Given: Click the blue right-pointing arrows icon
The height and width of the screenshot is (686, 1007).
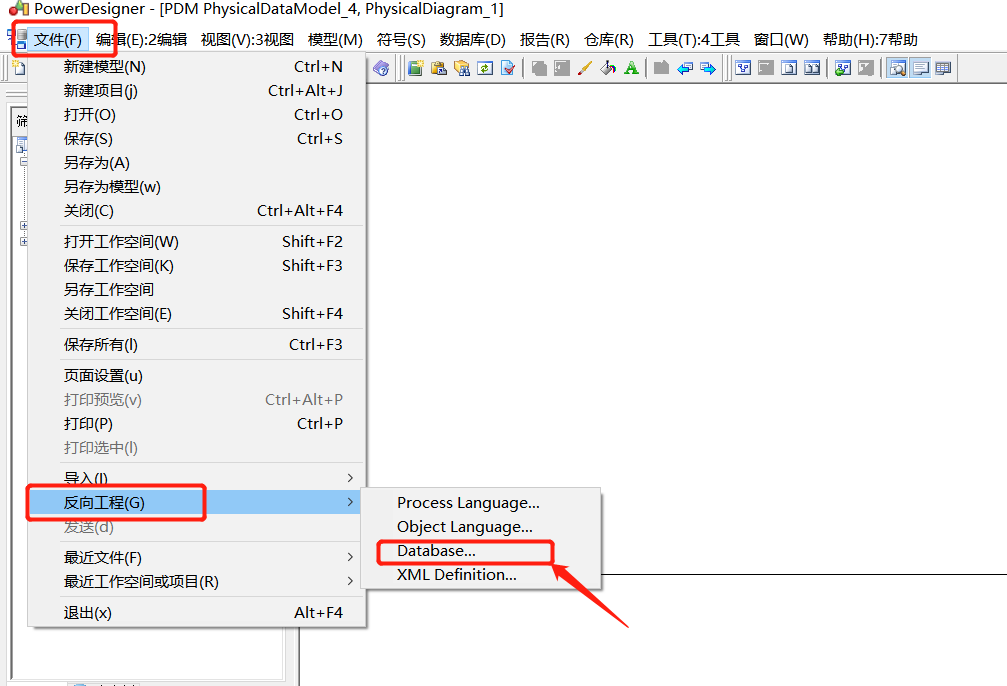Looking at the screenshot, I should pos(708,67).
